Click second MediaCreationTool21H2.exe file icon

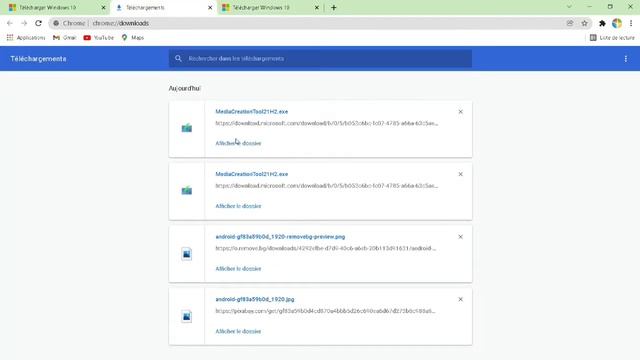tap(187, 191)
